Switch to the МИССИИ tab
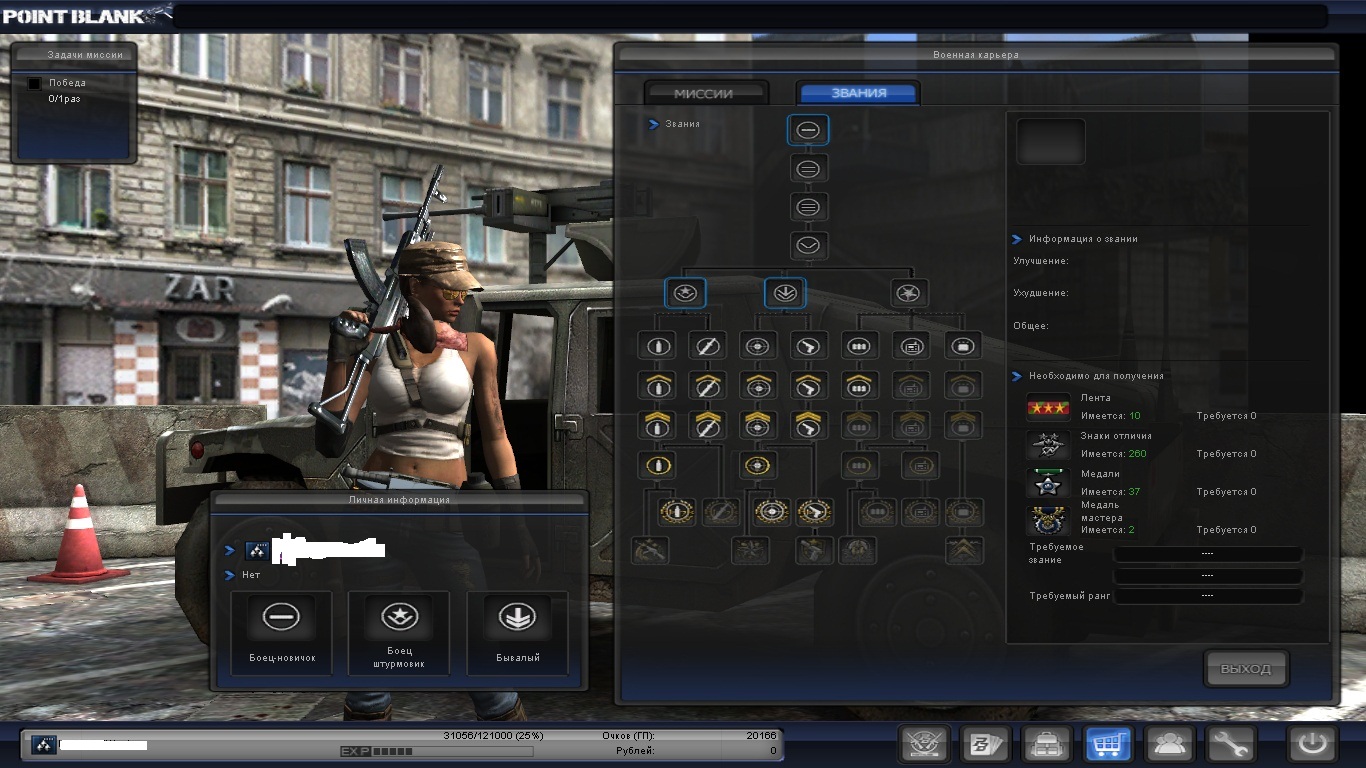Screen dimensions: 1366x768 [704, 93]
